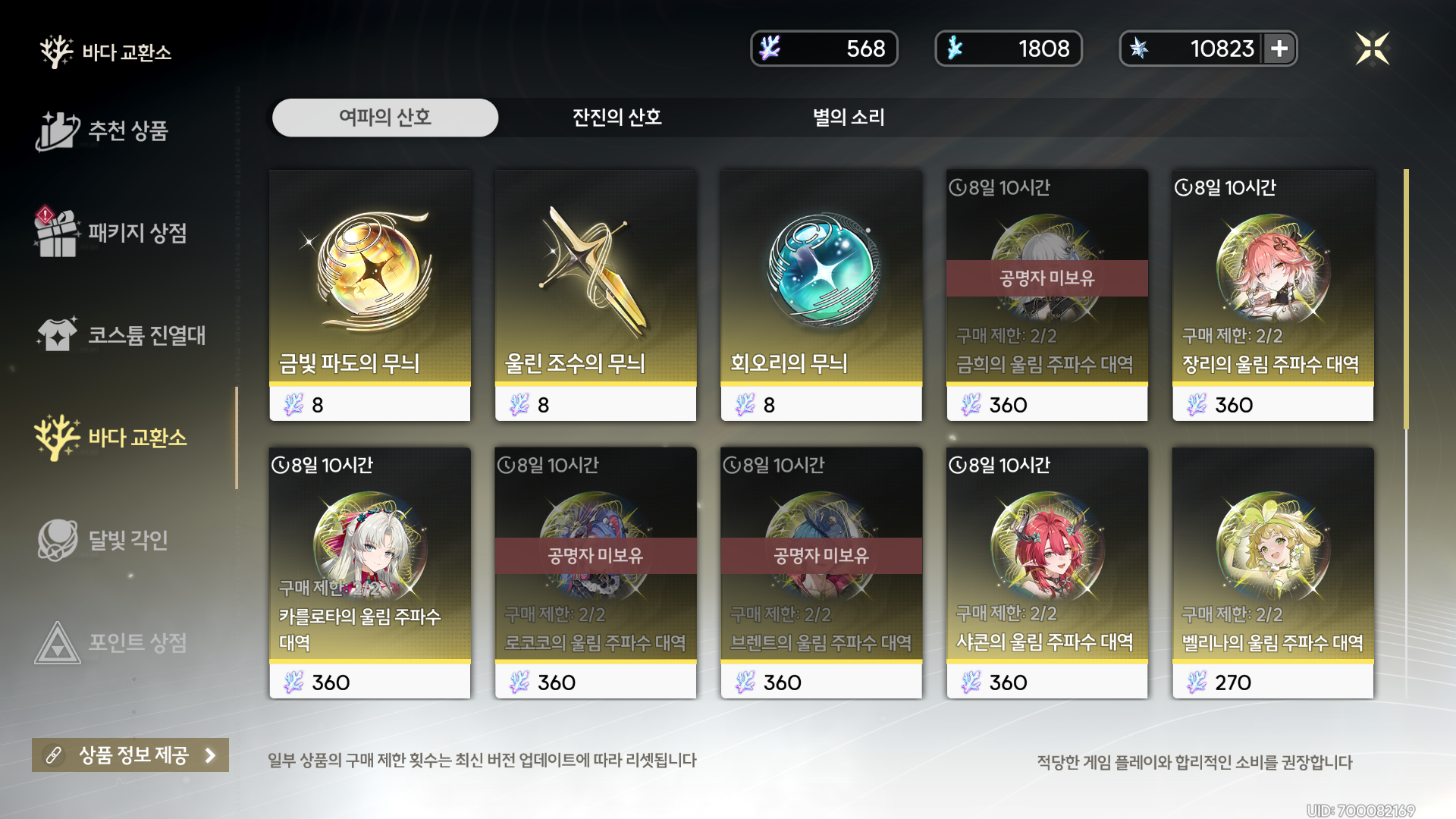Switch to the 잔진의 산호 tab
1456x819 pixels.
617,118
